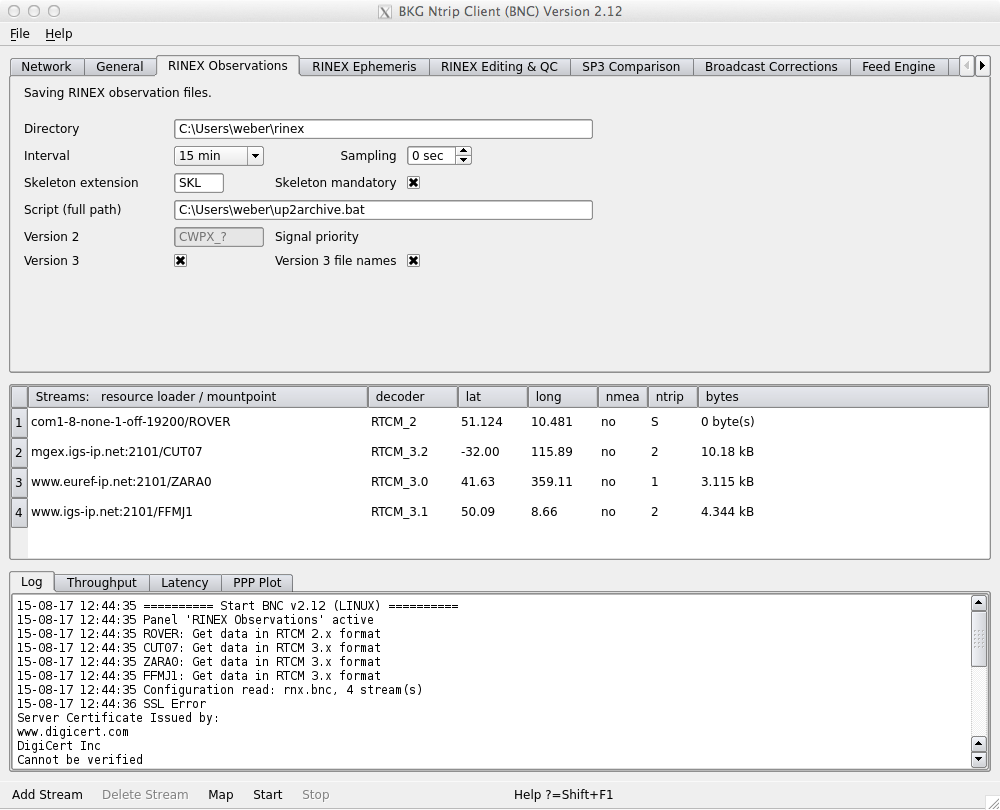Increase Sampling value with up arrow
Viewport: 1000px width, 810px height.
(x=463, y=152)
